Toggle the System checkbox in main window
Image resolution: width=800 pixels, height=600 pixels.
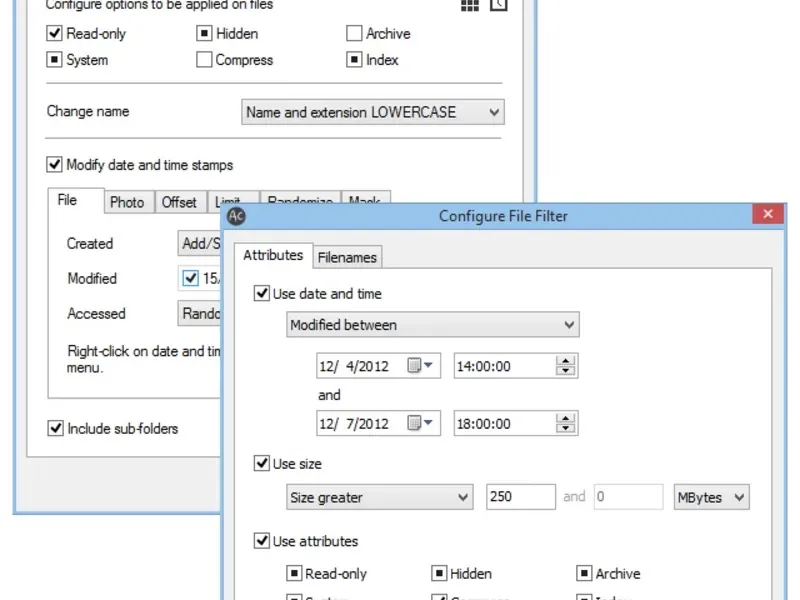[54, 60]
